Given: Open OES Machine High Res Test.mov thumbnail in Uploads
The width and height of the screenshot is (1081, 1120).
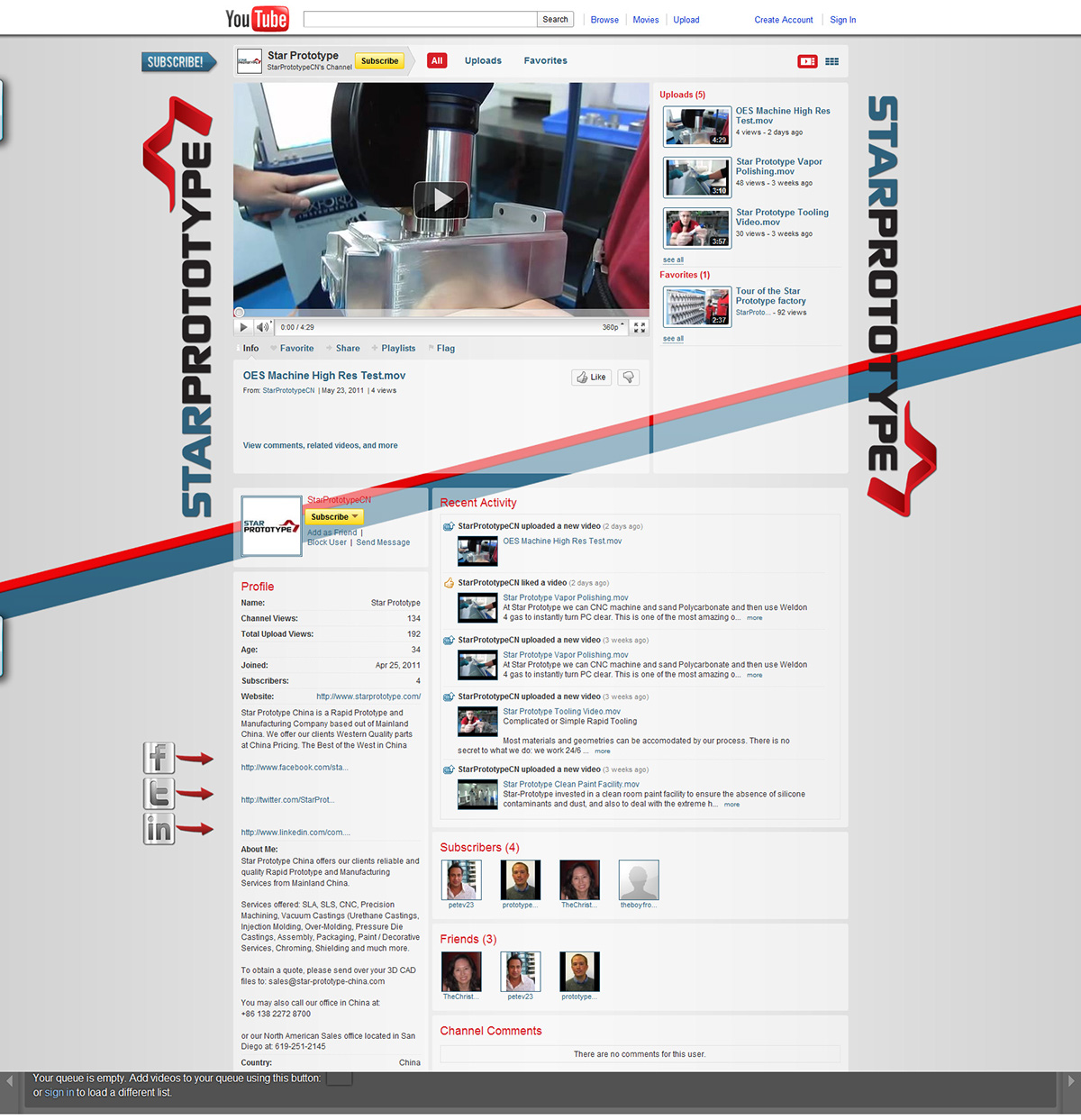Looking at the screenshot, I should (697, 127).
